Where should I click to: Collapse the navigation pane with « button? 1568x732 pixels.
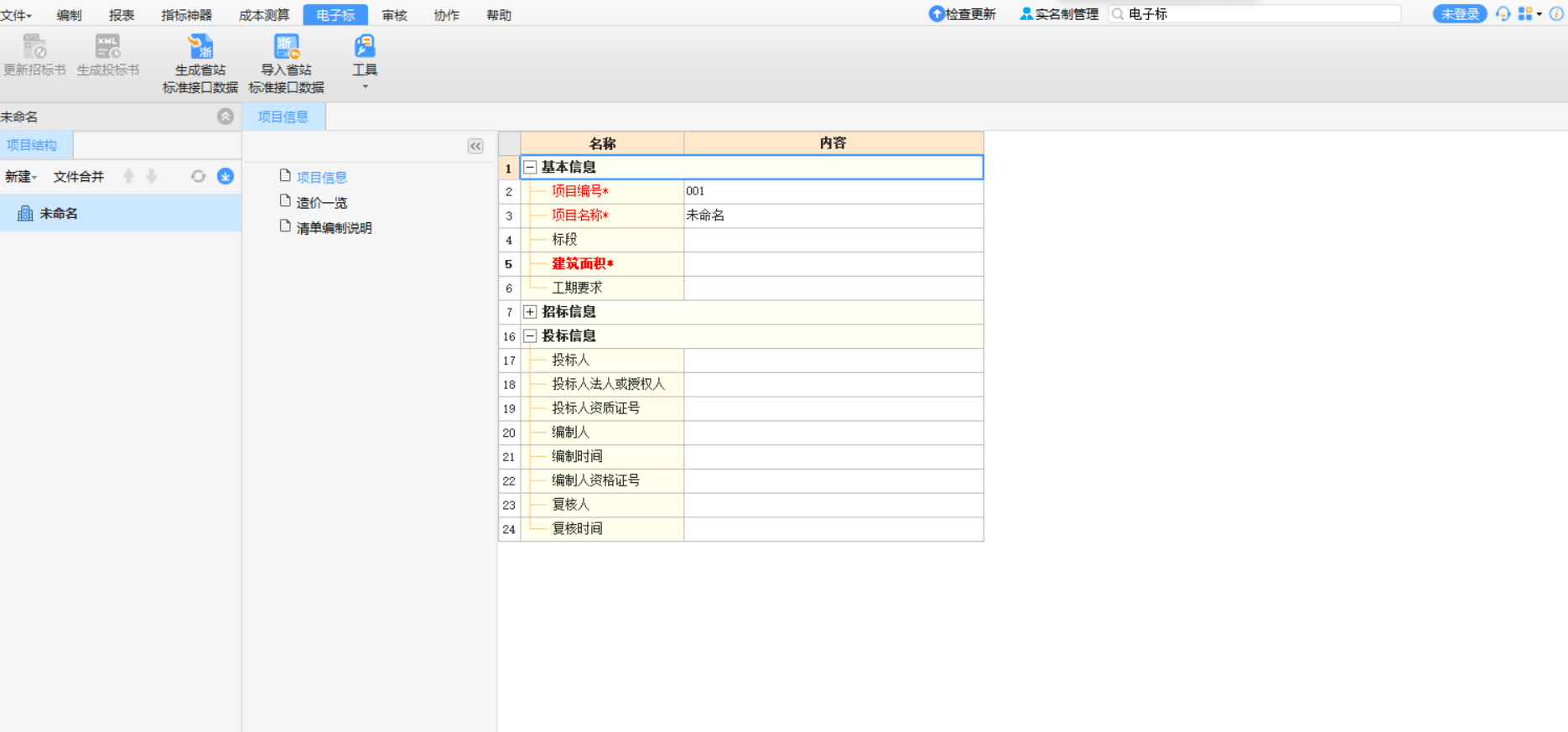[x=475, y=146]
